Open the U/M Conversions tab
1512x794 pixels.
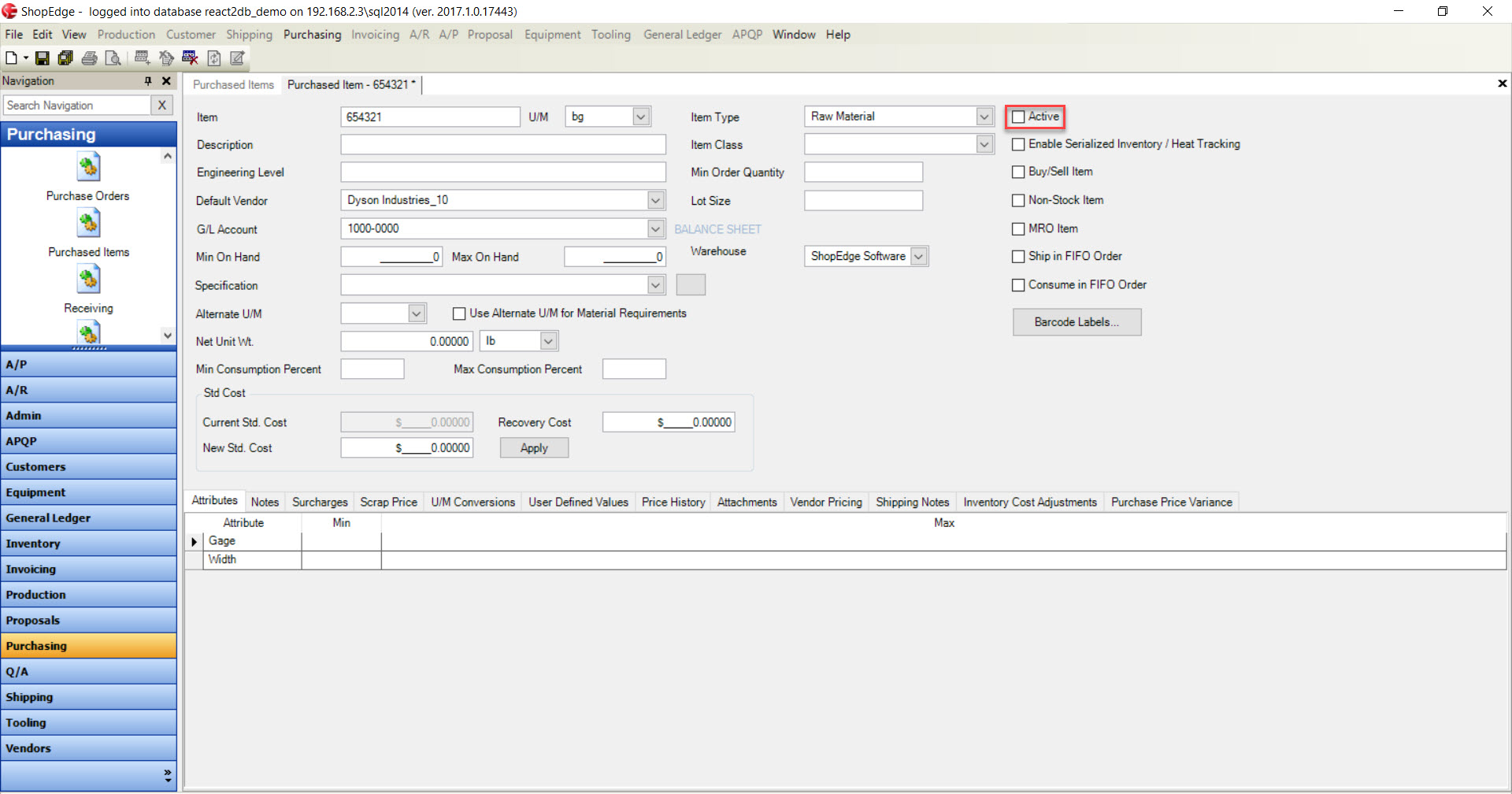click(472, 502)
